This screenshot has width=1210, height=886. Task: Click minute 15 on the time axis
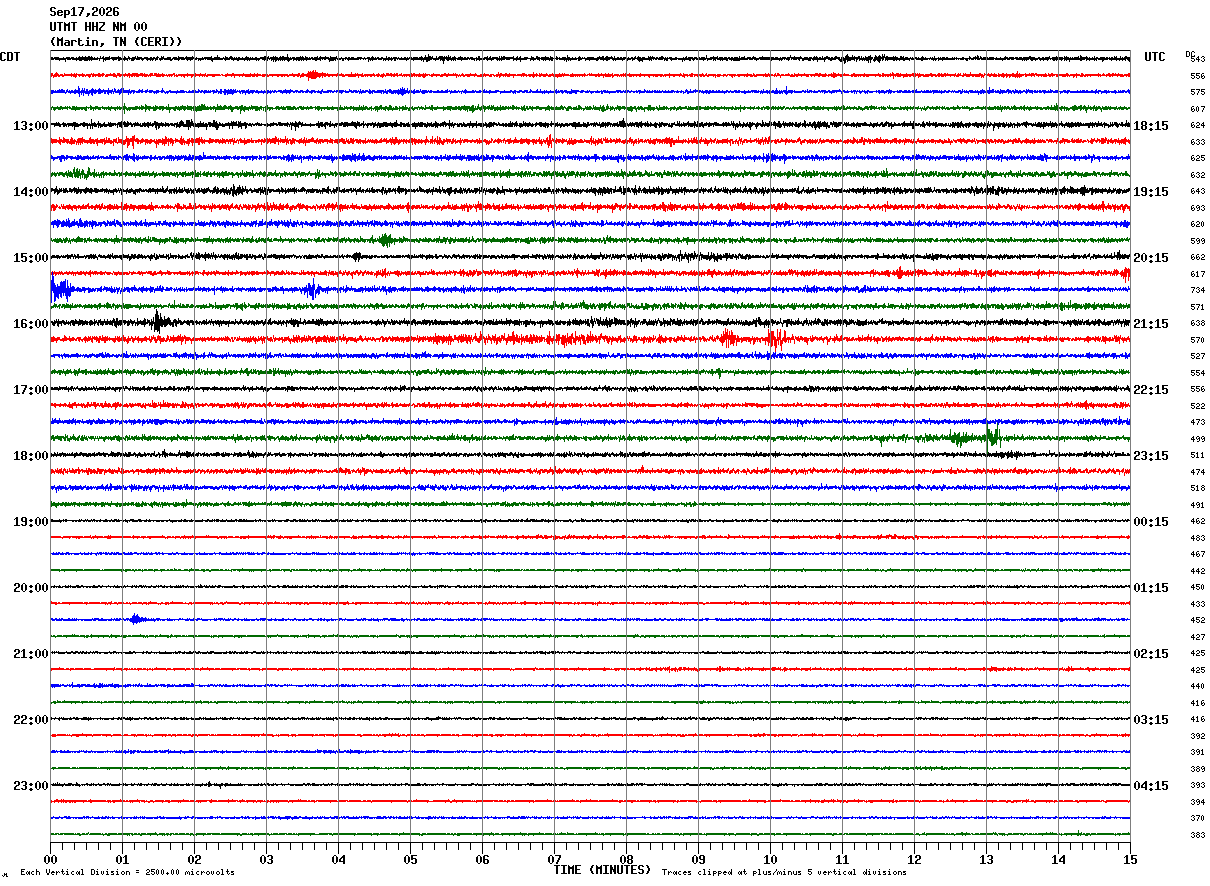pyautogui.click(x=1130, y=859)
